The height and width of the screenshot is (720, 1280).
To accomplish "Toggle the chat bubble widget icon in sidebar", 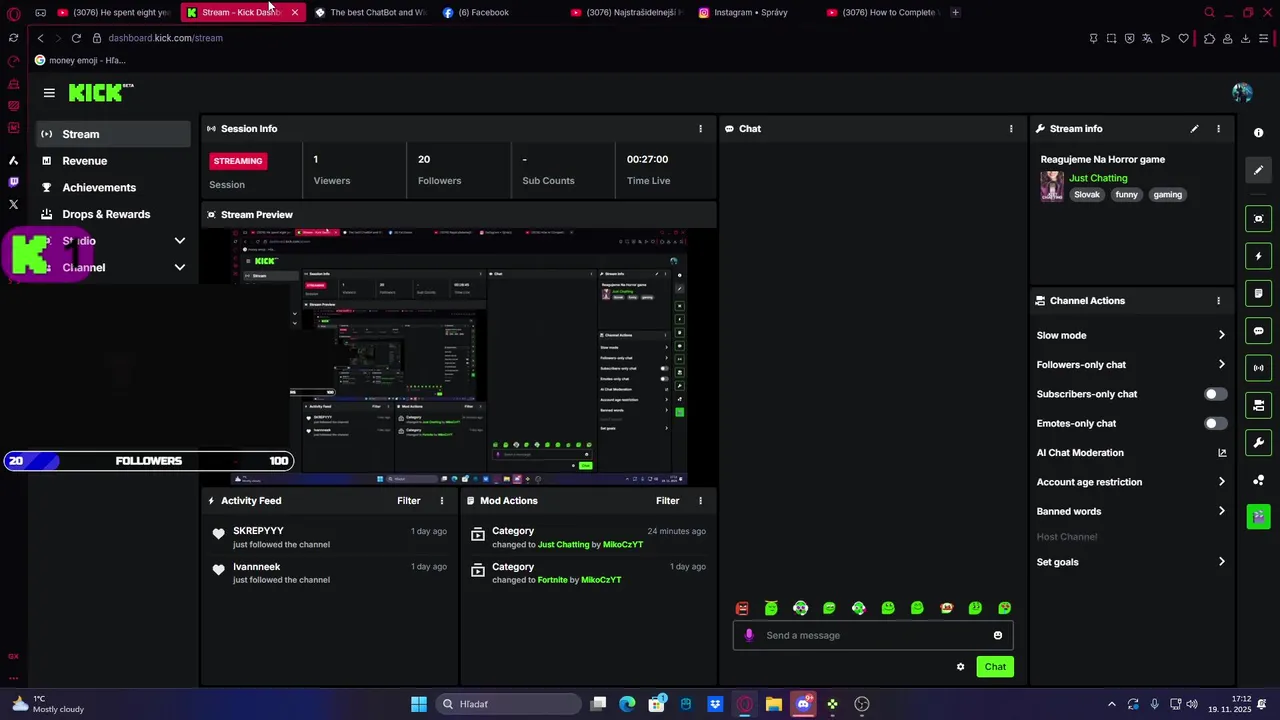I will click(1259, 331).
